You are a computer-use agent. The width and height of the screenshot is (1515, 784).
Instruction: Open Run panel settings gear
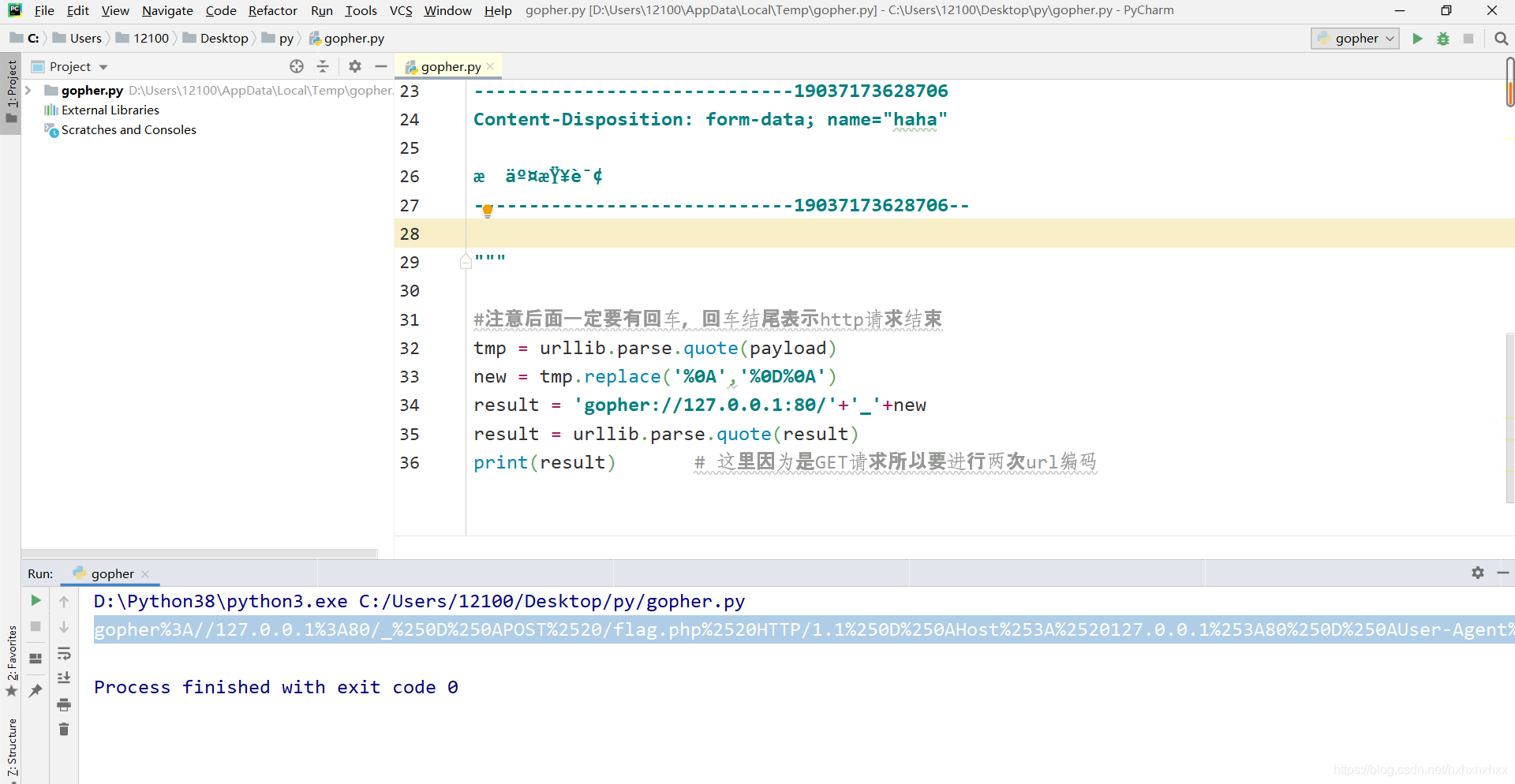point(1478,573)
